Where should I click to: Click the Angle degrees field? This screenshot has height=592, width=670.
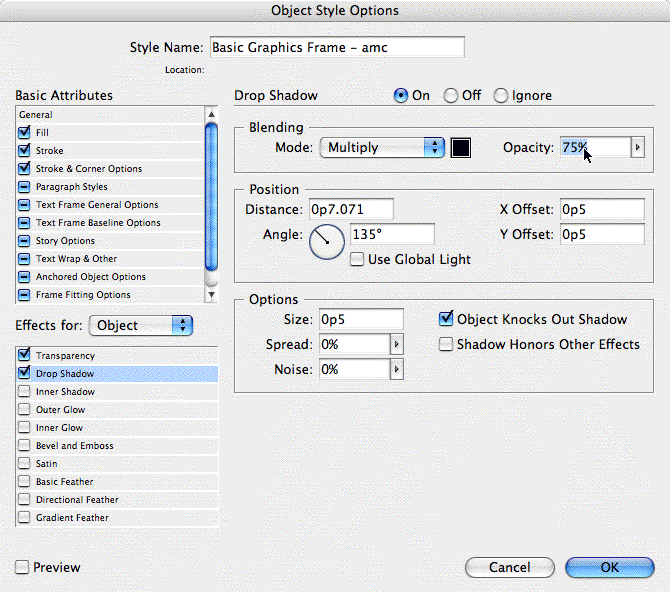(392, 234)
